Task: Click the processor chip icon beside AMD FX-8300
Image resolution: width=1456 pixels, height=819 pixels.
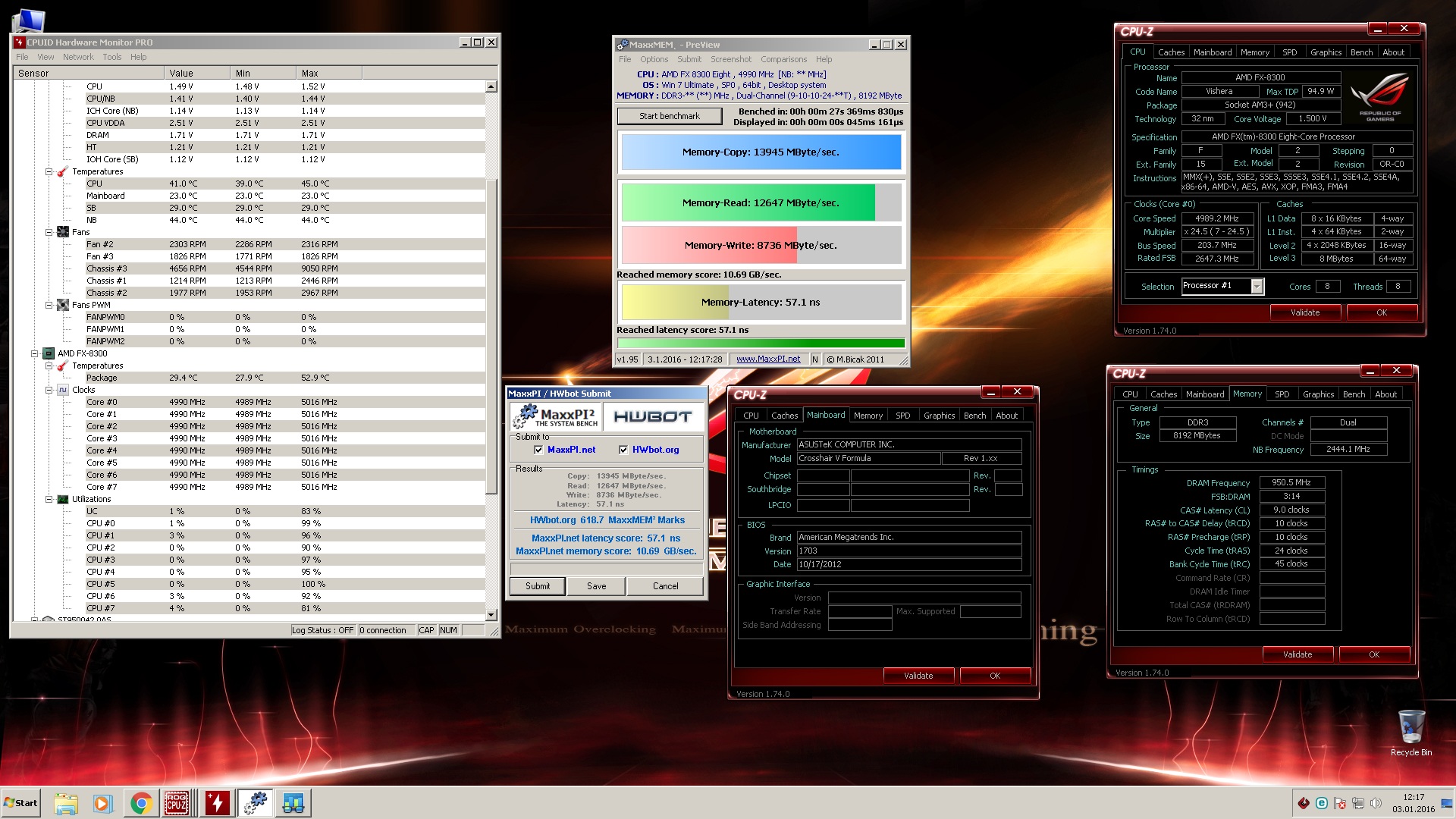Action: [x=49, y=353]
